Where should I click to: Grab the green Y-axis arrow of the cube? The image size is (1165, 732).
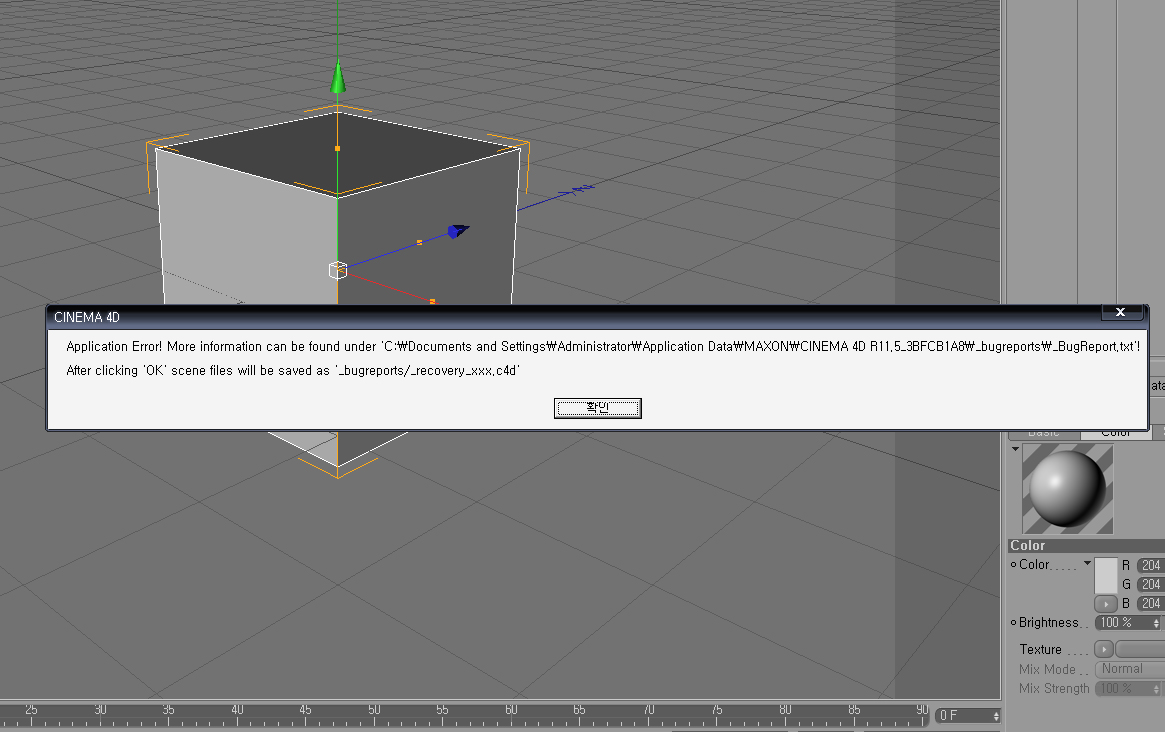(x=338, y=77)
